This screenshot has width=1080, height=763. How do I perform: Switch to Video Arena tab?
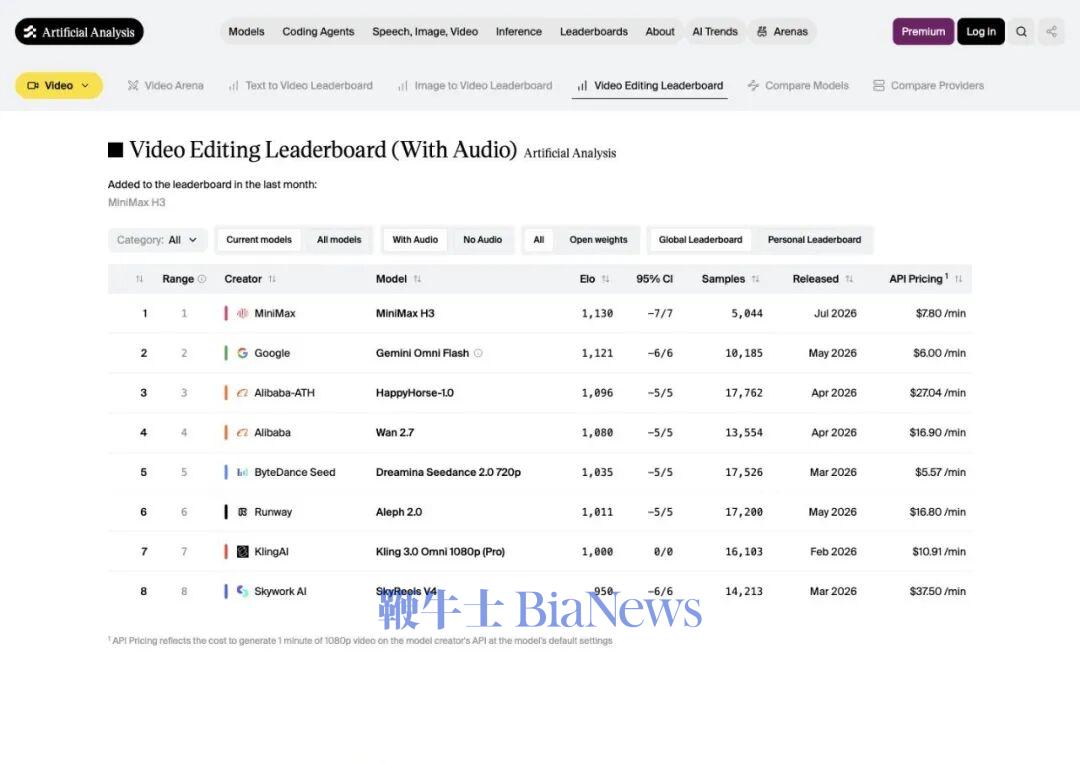(165, 85)
